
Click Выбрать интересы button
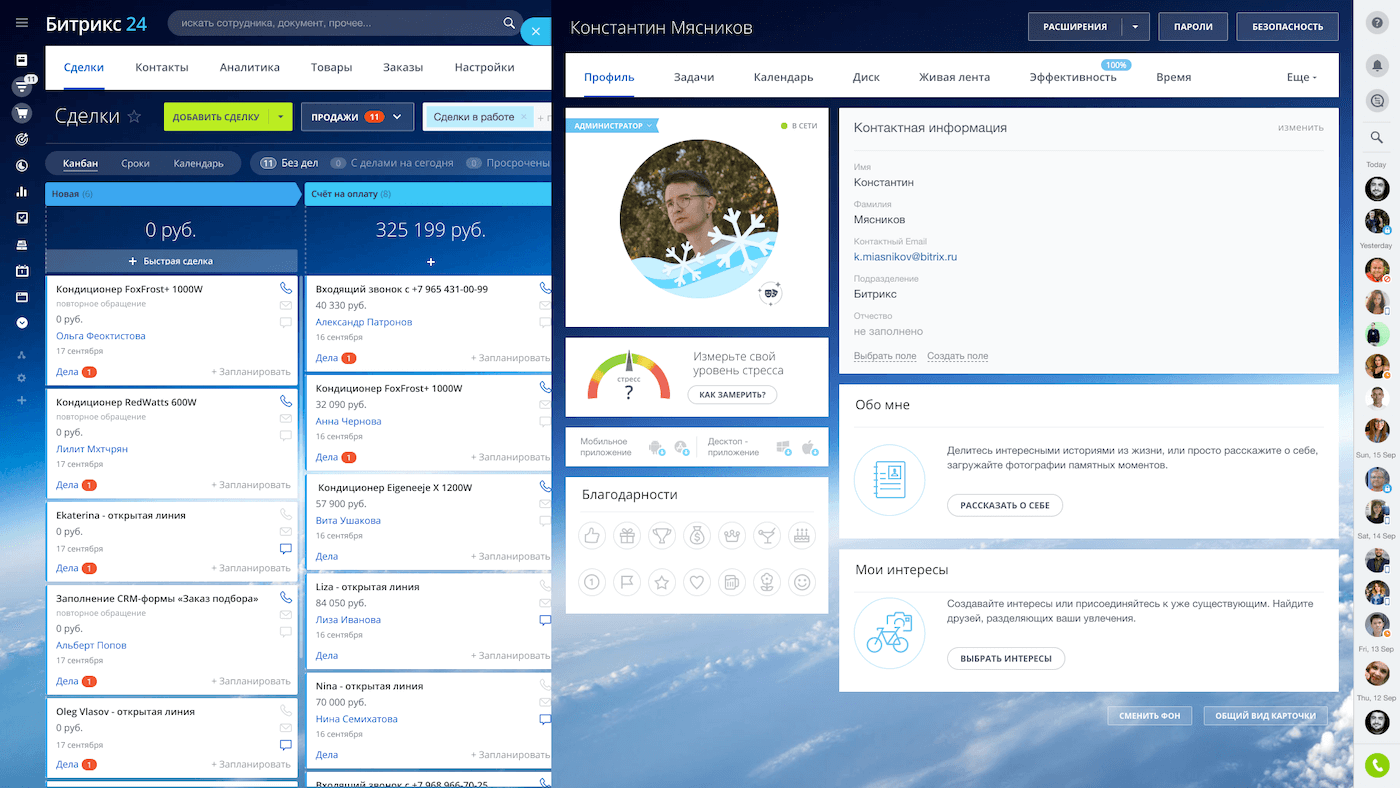tap(1006, 658)
